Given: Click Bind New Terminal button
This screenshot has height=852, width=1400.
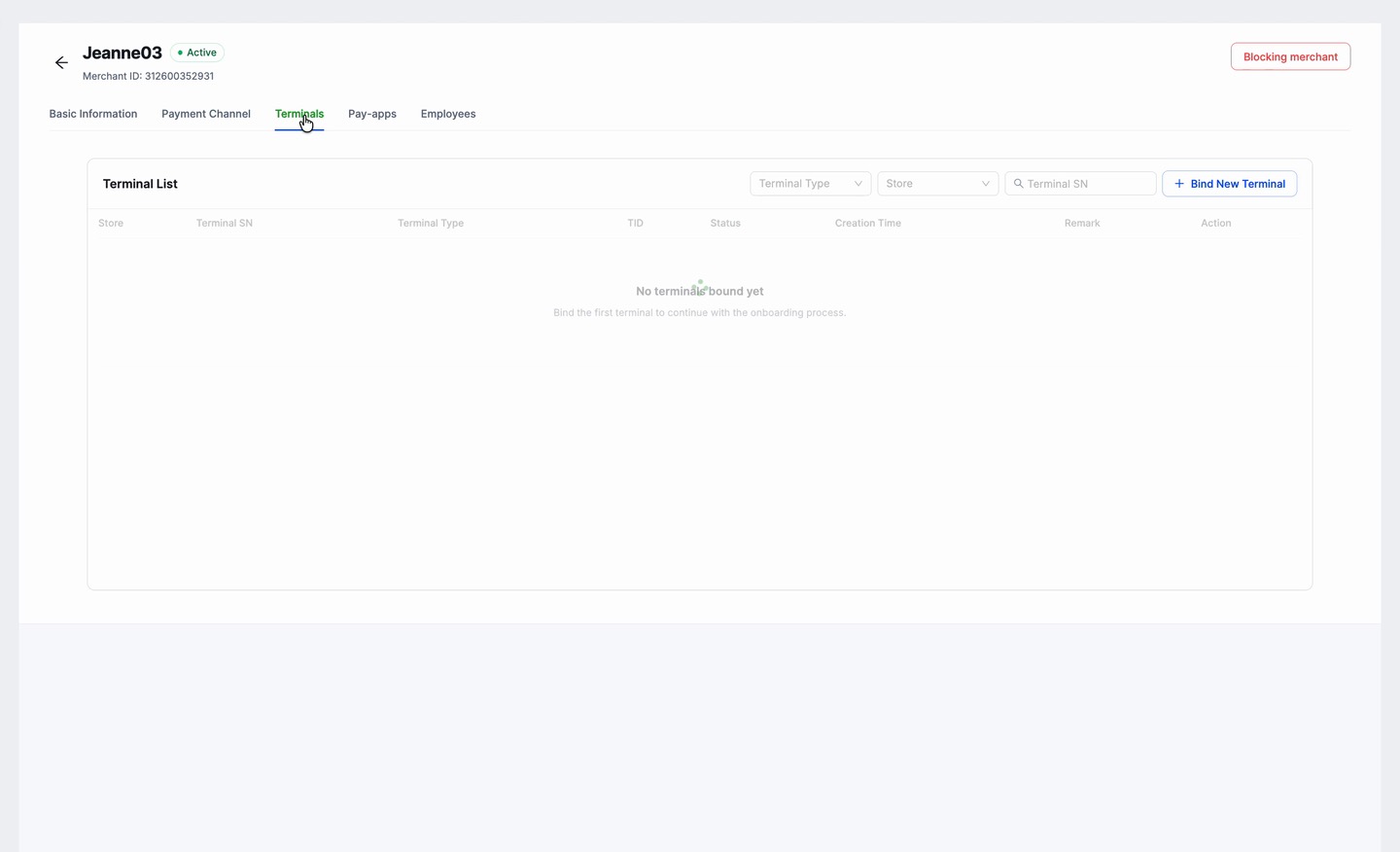Looking at the screenshot, I should coord(1229,184).
